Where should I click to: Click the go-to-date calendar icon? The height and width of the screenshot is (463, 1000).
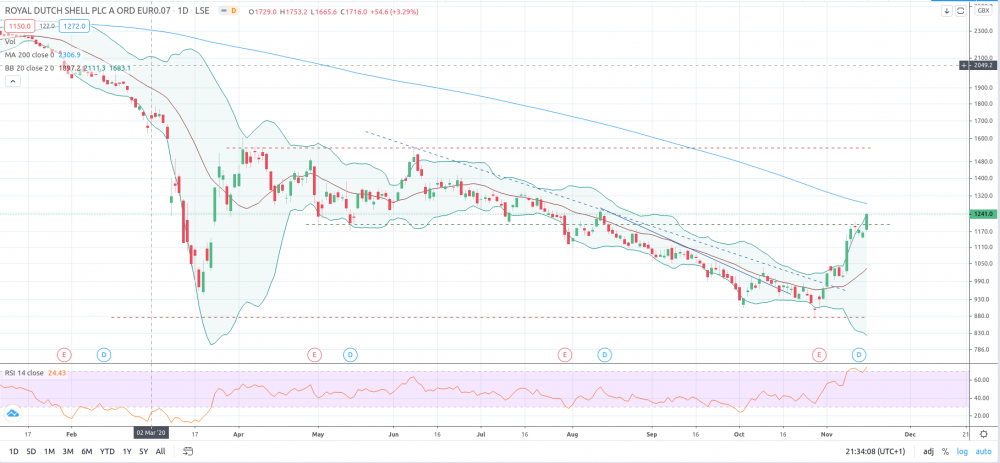[x=188, y=451]
